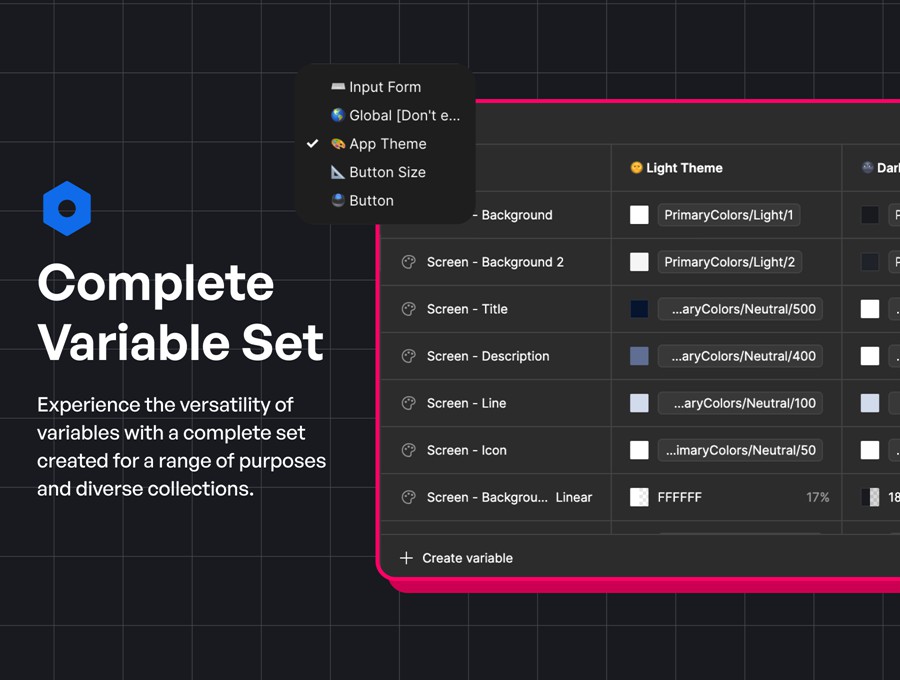900x680 pixels.
Task: Click the Light Theme sun emoji icon
Action: 636,168
